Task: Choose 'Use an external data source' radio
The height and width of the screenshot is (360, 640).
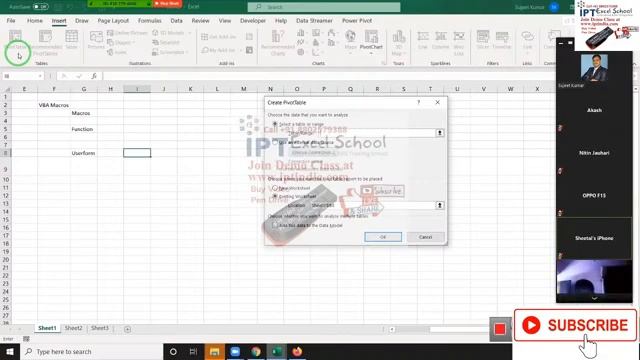Action: coord(275,142)
